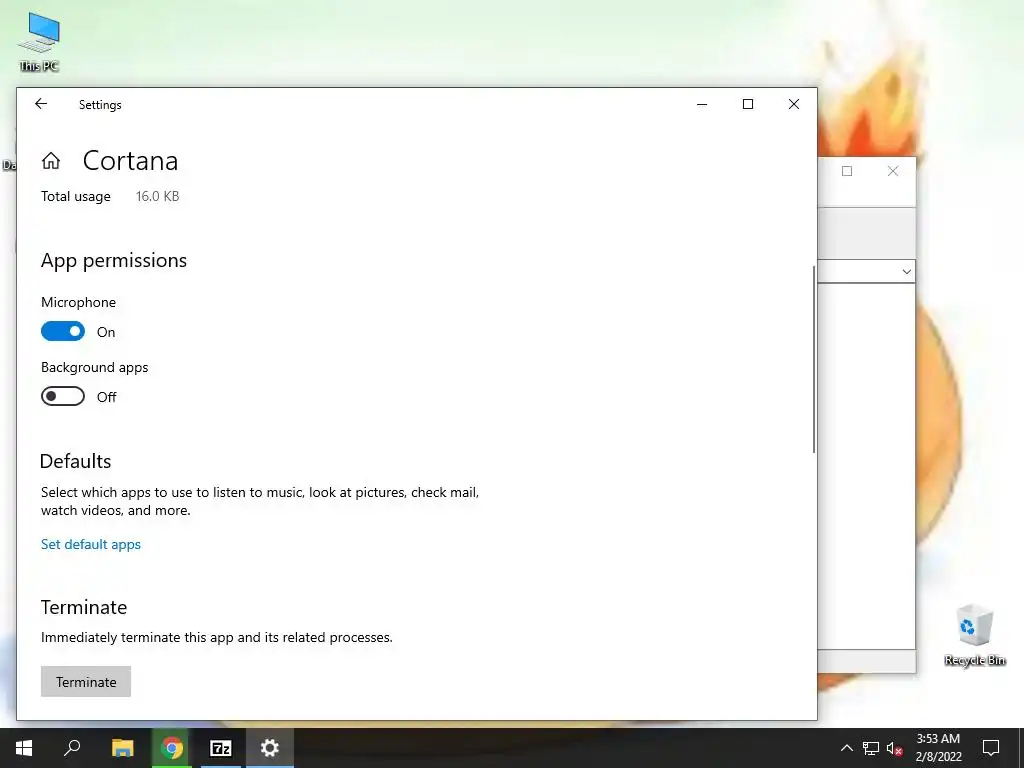Click the muted volume tray icon
The height and width of the screenshot is (768, 1024).
[895, 748]
